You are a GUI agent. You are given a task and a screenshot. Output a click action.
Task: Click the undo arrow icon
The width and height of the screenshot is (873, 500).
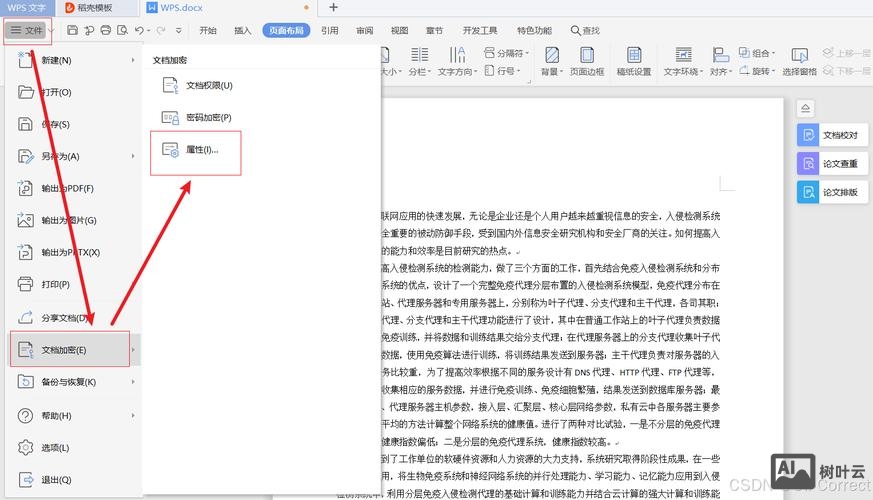pyautogui.click(x=141, y=30)
